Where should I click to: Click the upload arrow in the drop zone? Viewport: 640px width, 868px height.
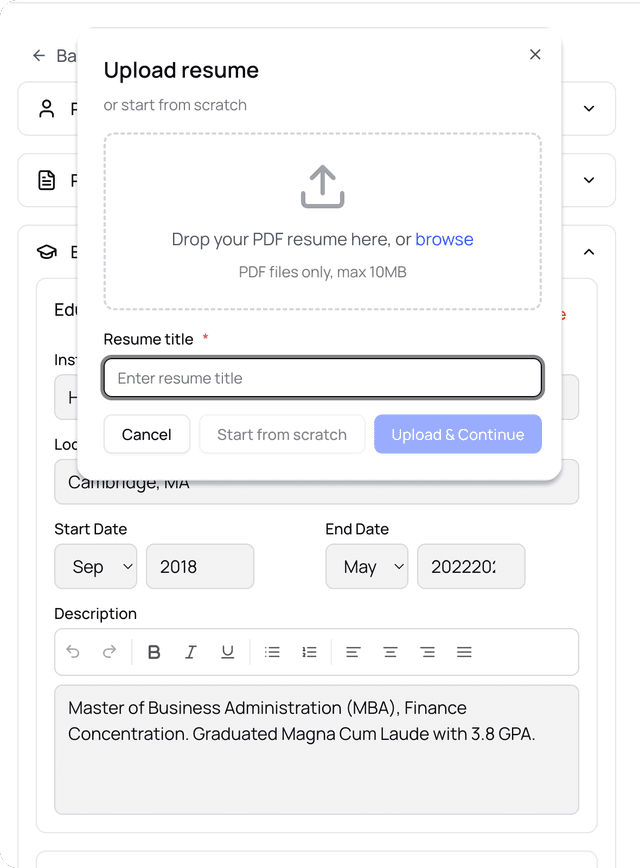[x=321, y=187]
